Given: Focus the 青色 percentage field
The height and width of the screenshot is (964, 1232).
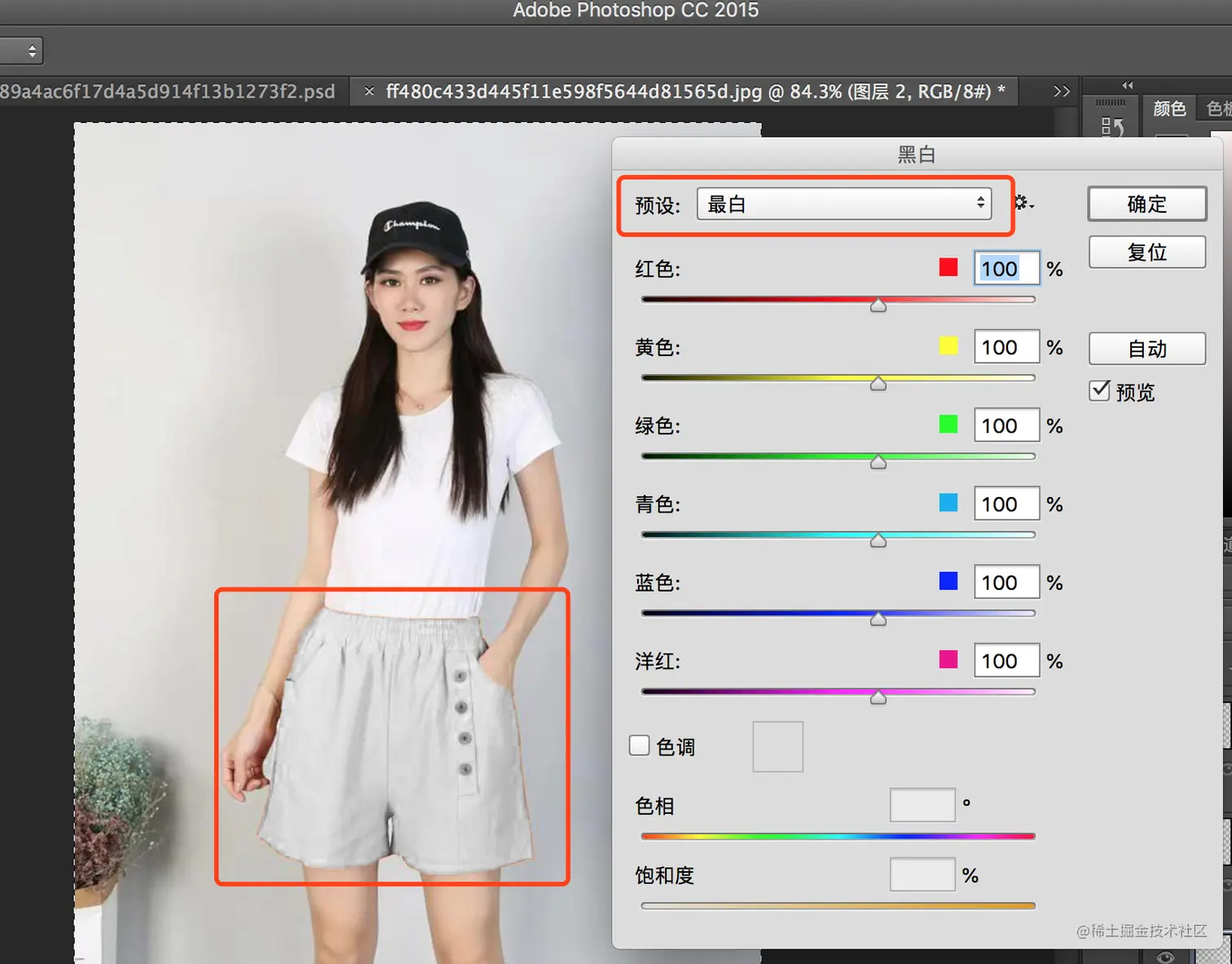Looking at the screenshot, I should (1007, 504).
